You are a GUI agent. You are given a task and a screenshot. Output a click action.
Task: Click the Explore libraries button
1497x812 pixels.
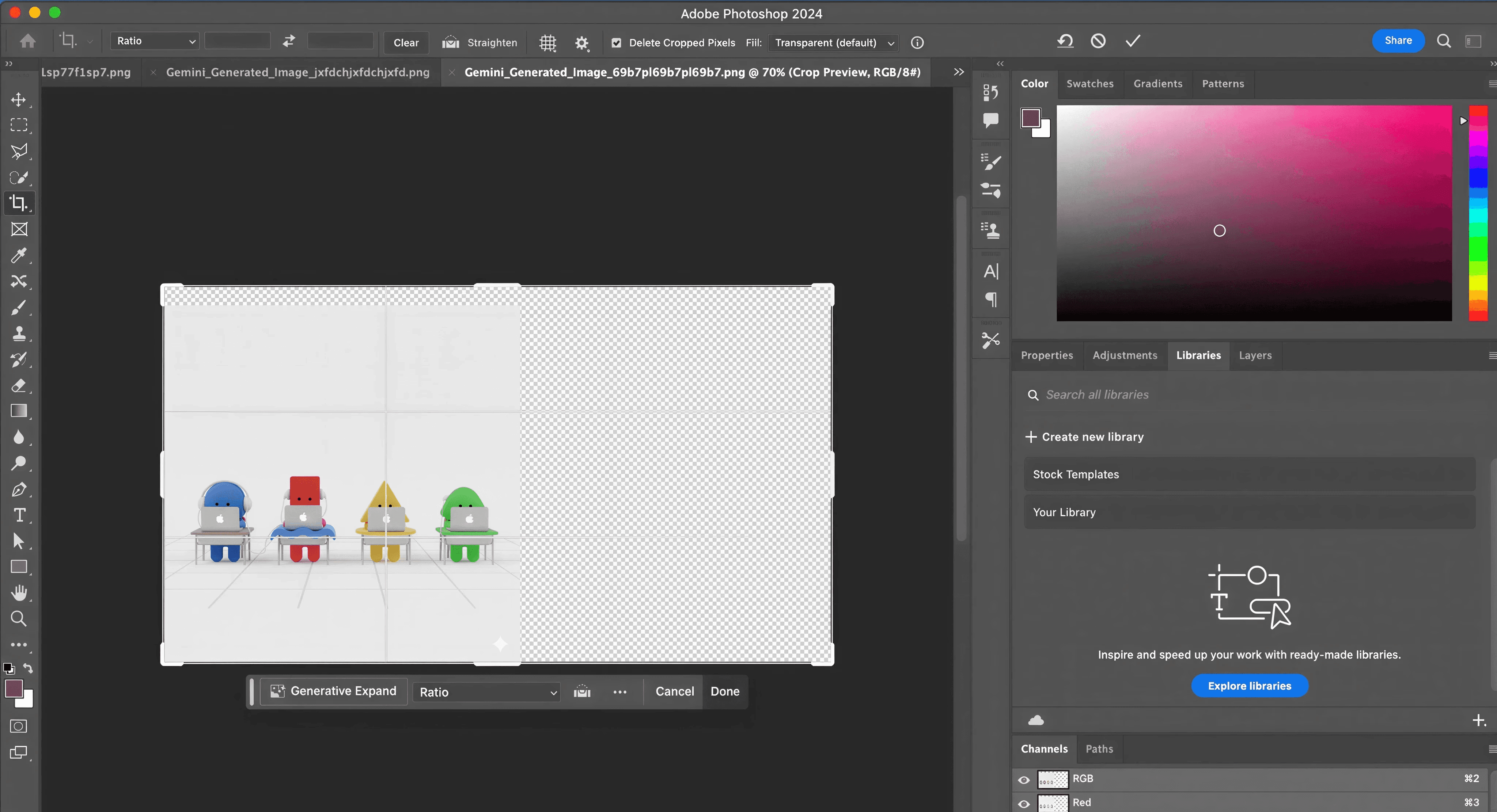click(1250, 686)
